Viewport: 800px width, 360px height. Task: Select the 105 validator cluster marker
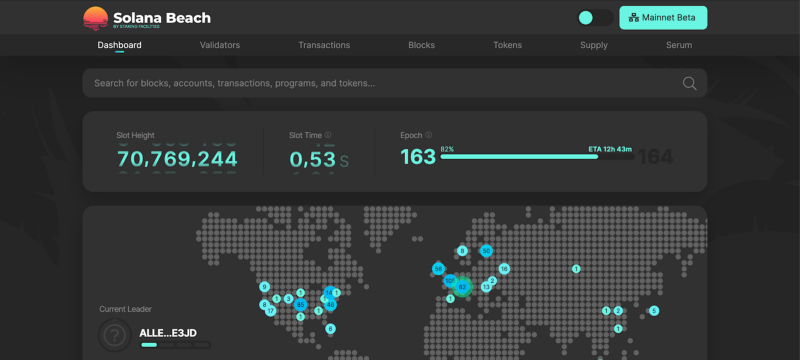click(450, 280)
